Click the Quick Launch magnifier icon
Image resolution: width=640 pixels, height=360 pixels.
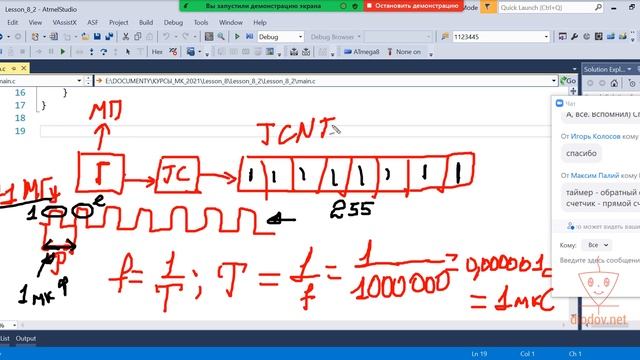(598, 7)
